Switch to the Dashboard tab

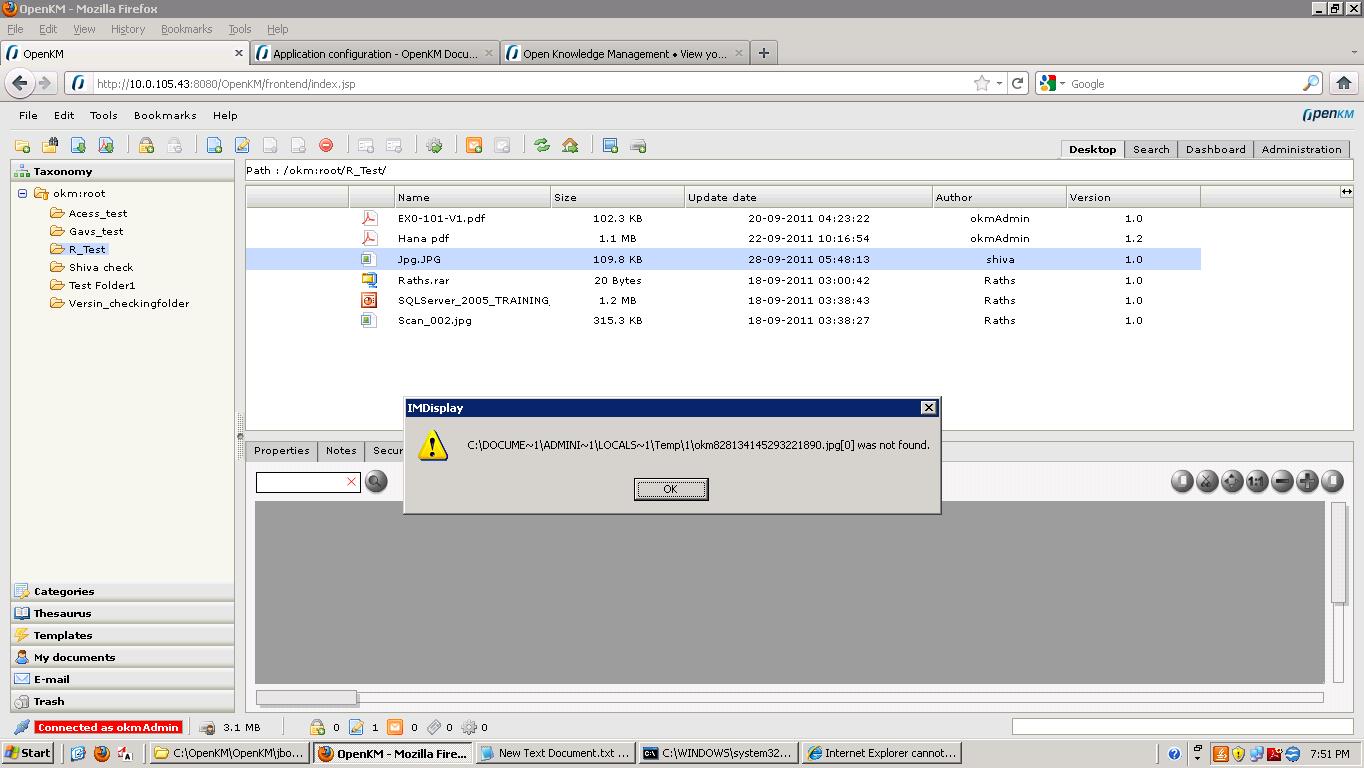pos(1215,149)
